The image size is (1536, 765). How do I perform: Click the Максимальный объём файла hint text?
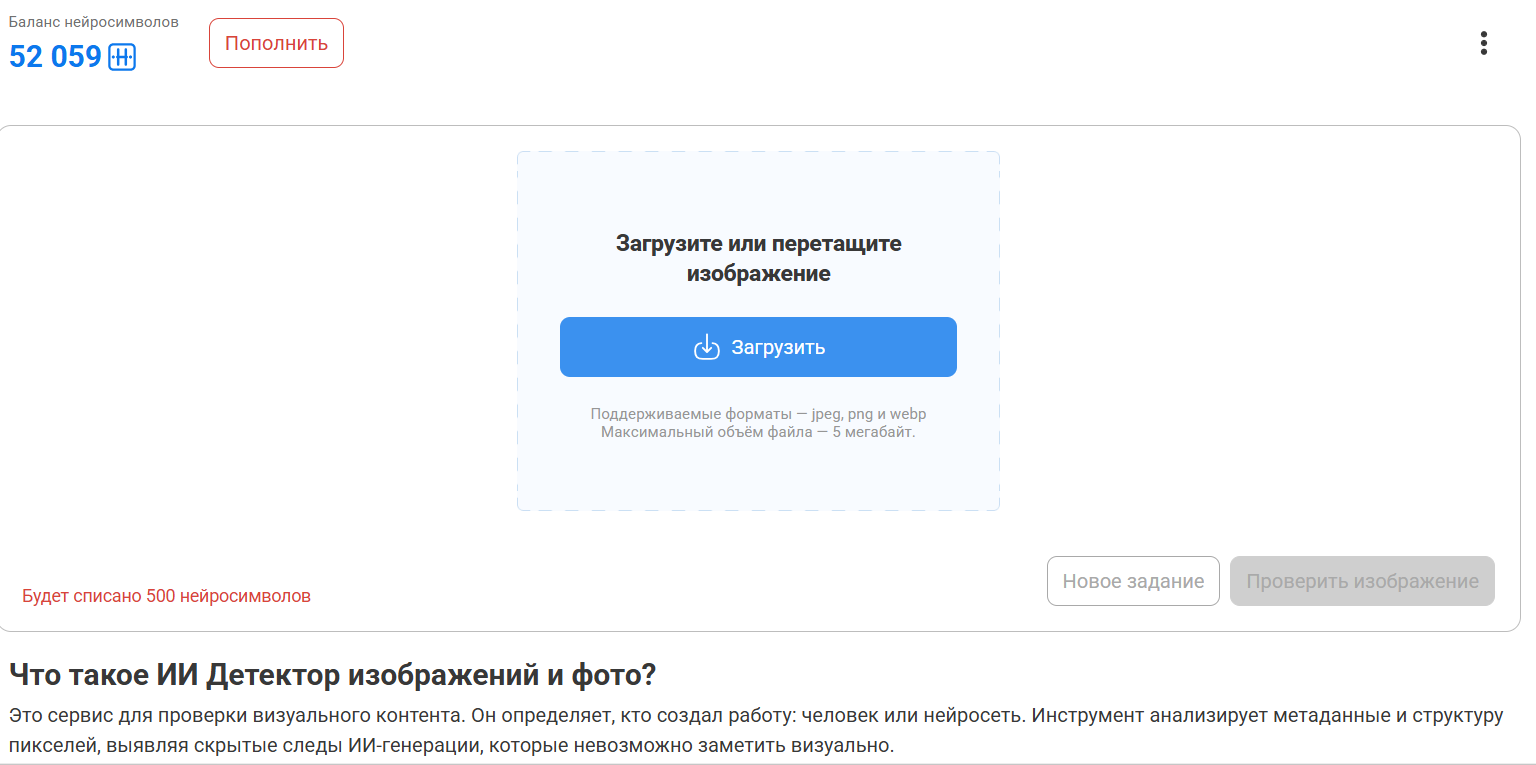758,432
